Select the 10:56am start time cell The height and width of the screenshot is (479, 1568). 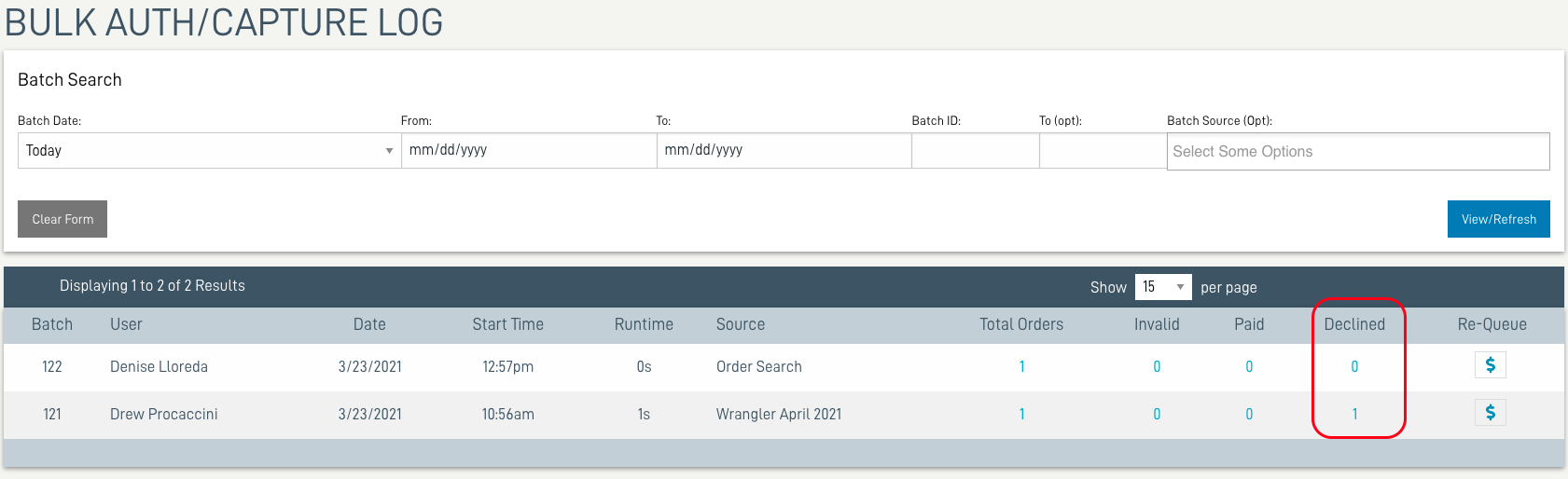point(507,415)
